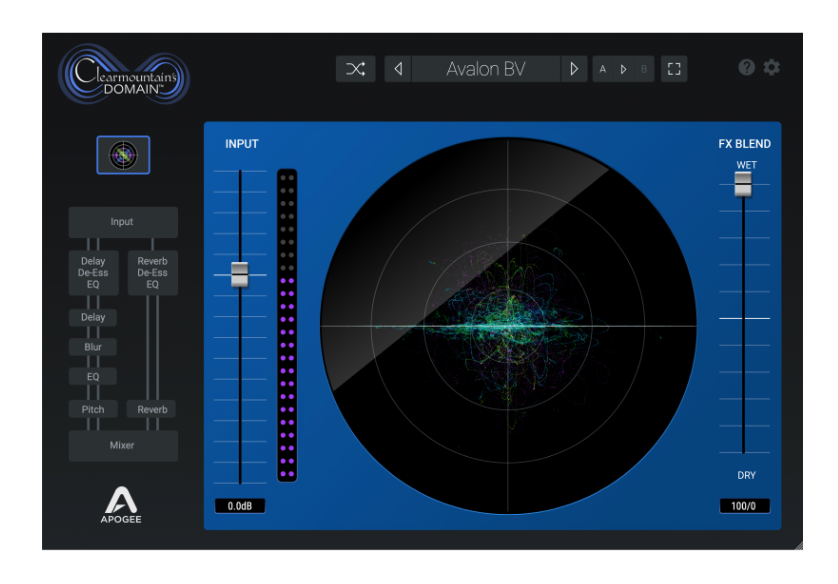
Task: Open the Reverb effect module
Action: click(153, 409)
